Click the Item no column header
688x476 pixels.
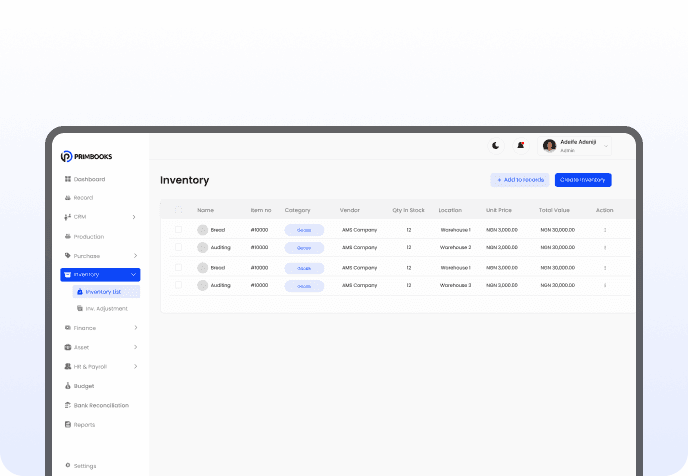click(x=261, y=210)
